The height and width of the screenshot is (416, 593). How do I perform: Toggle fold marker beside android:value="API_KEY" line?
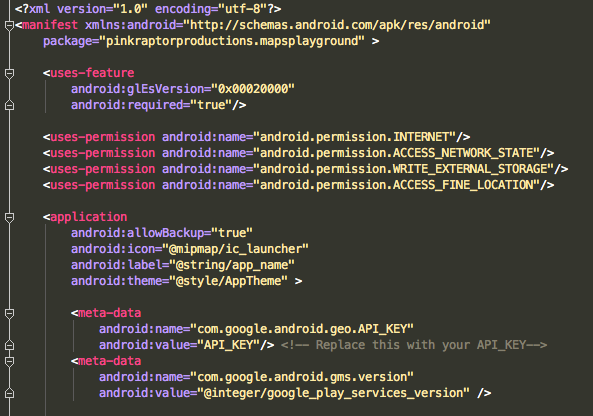click(9, 345)
